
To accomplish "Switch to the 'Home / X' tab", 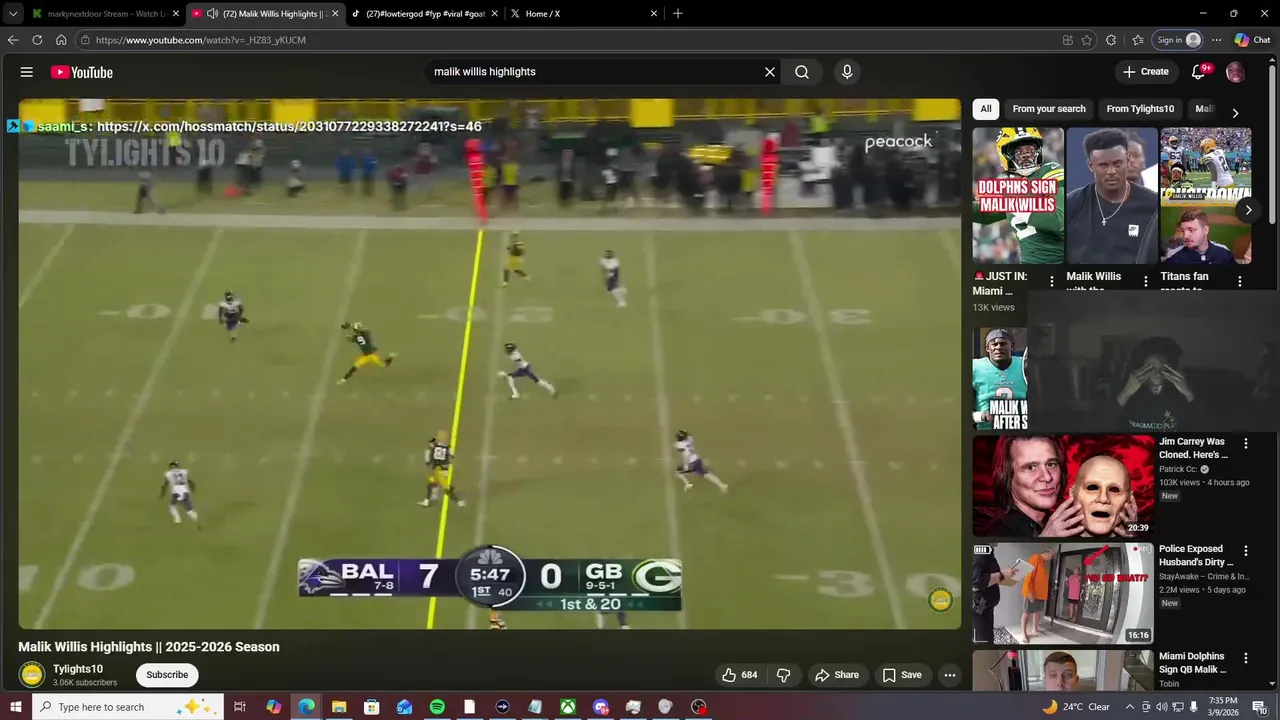I will [585, 14].
